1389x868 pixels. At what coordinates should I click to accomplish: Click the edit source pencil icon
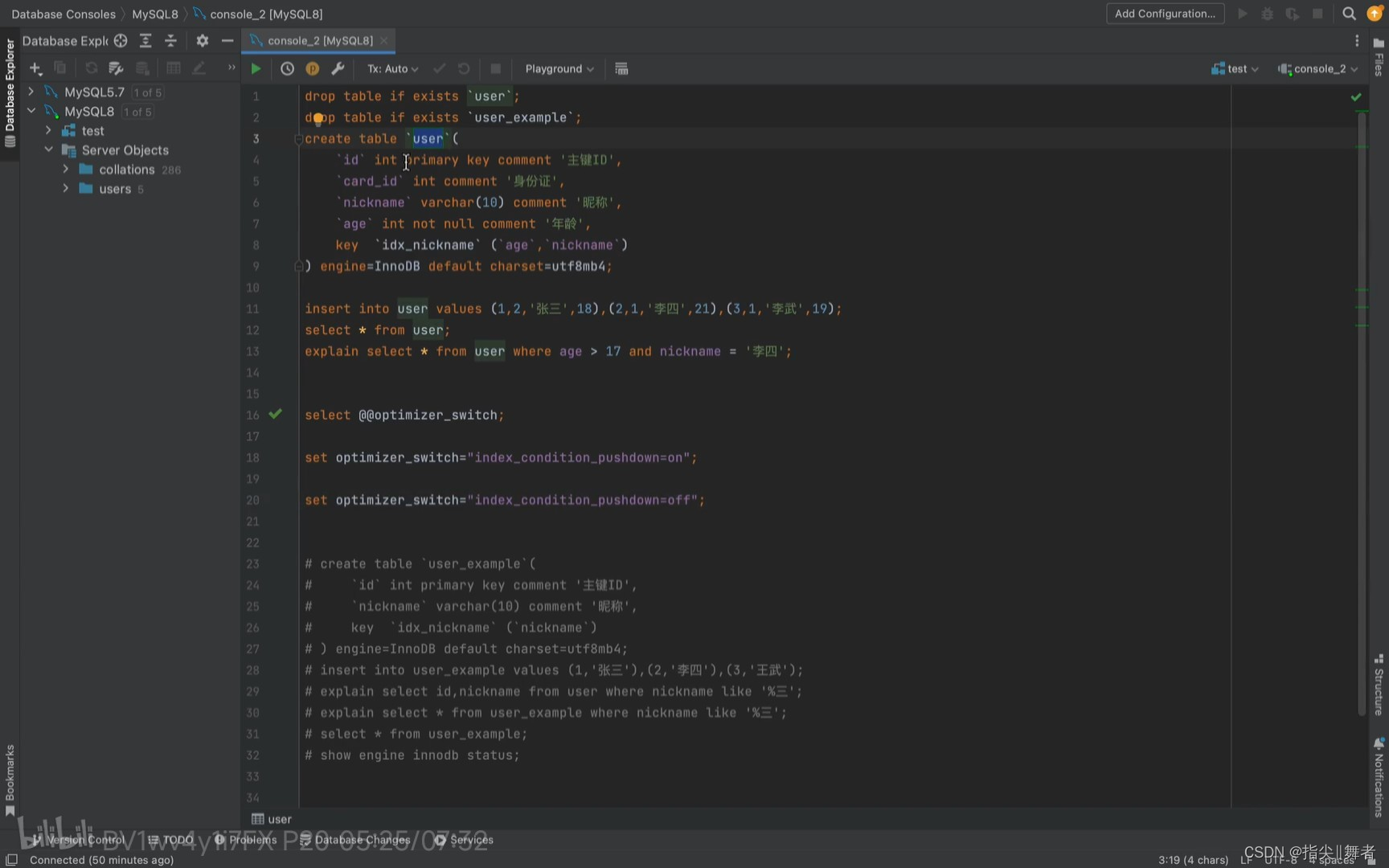tap(199, 68)
